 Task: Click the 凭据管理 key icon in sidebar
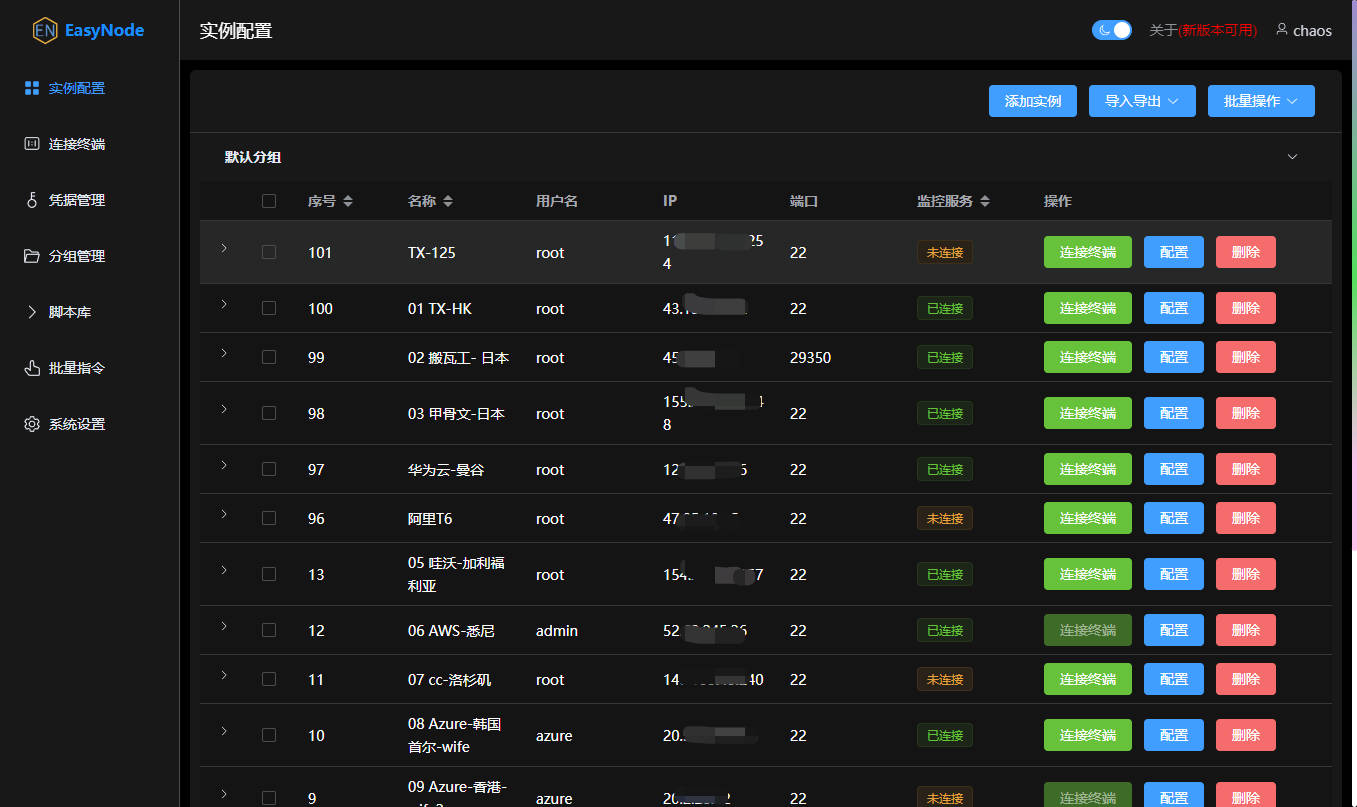click(32, 200)
